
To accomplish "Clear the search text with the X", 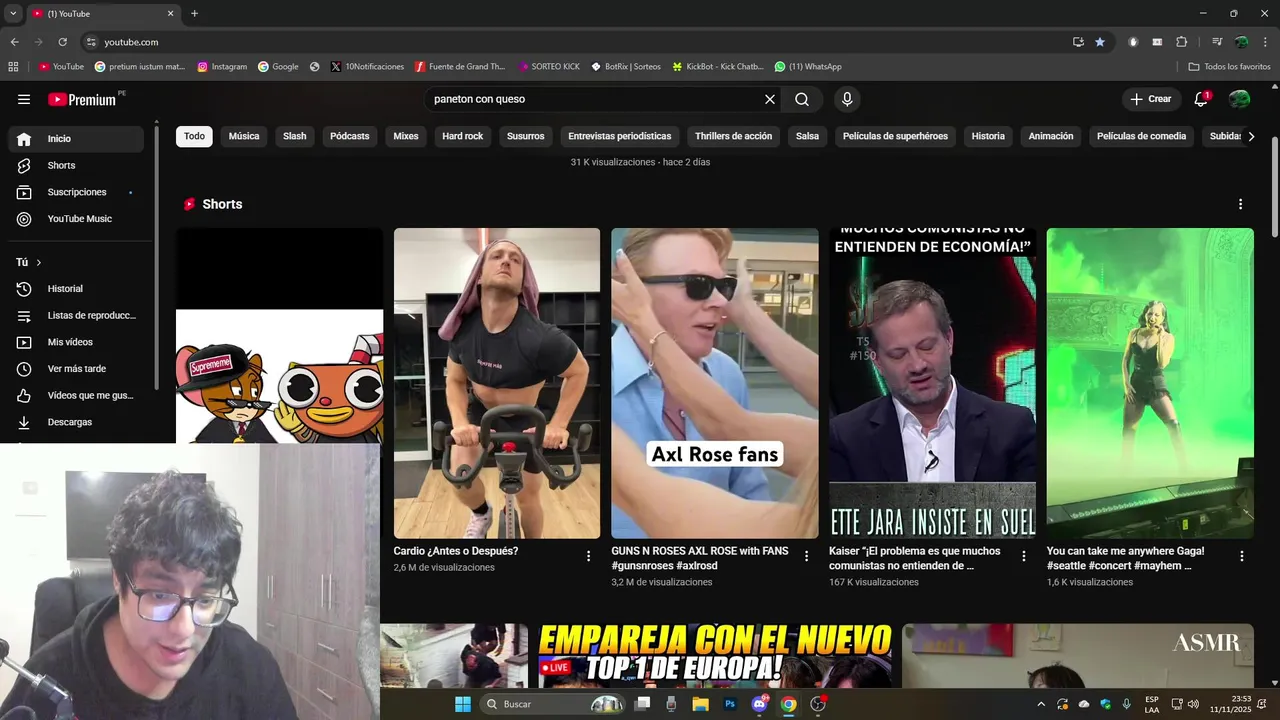I will coord(770,99).
